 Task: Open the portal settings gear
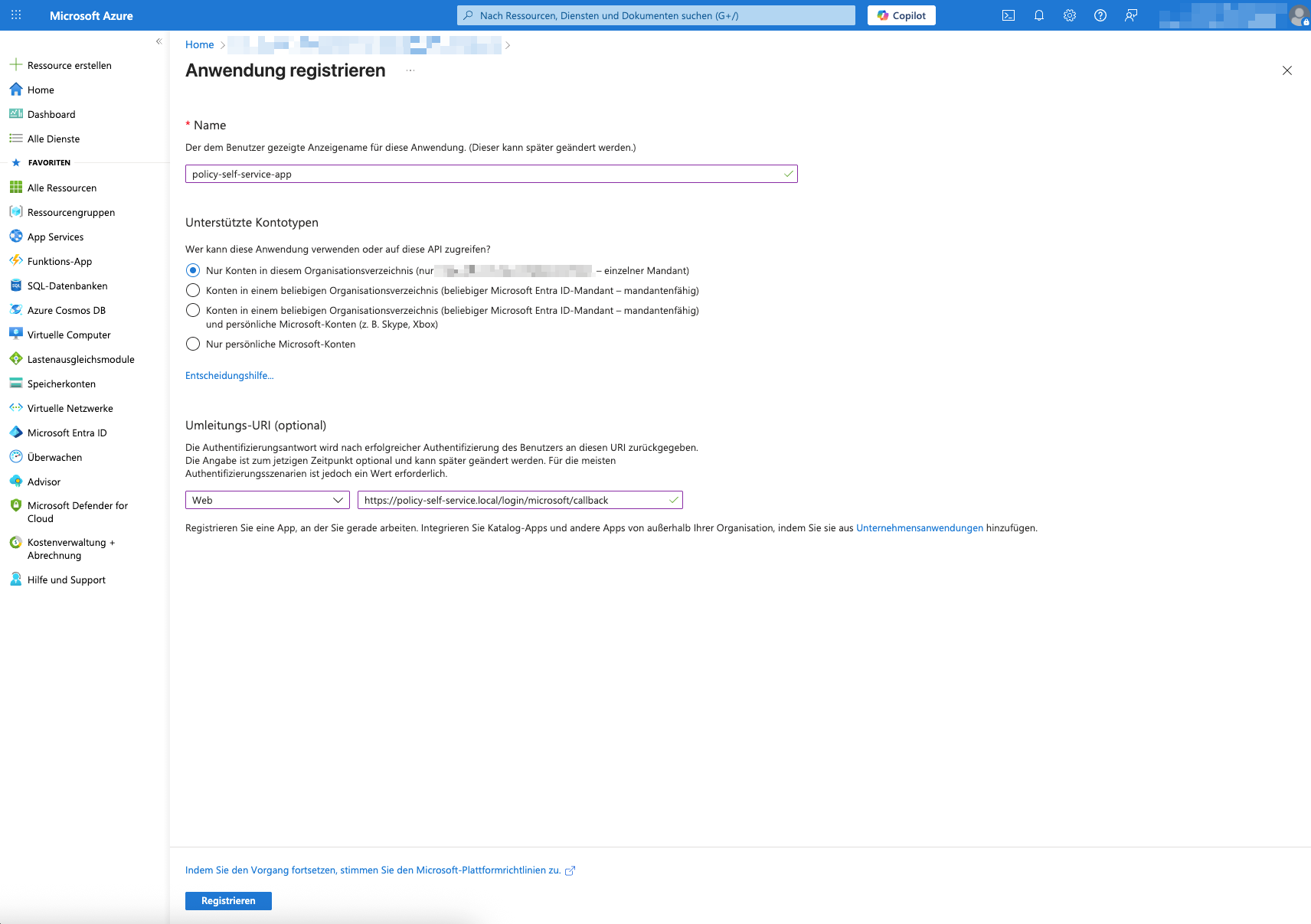[1069, 15]
